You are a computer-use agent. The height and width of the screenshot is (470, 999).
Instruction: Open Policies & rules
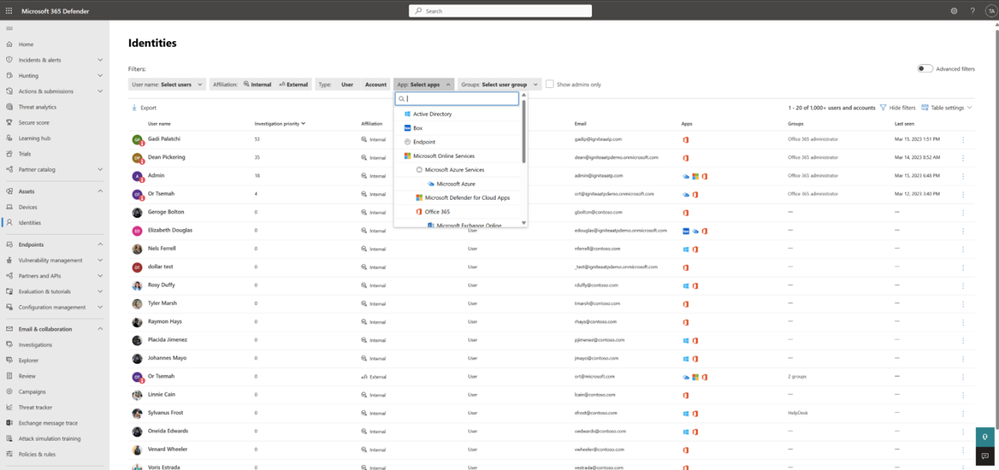coord(36,454)
